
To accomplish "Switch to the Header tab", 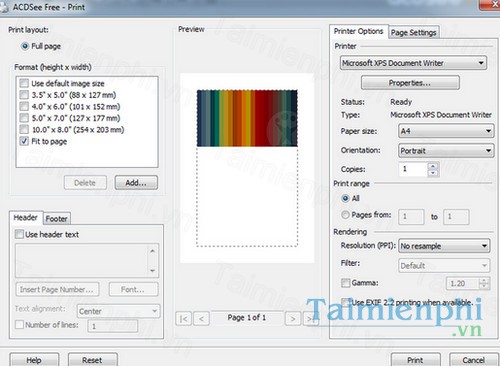I will 26,218.
